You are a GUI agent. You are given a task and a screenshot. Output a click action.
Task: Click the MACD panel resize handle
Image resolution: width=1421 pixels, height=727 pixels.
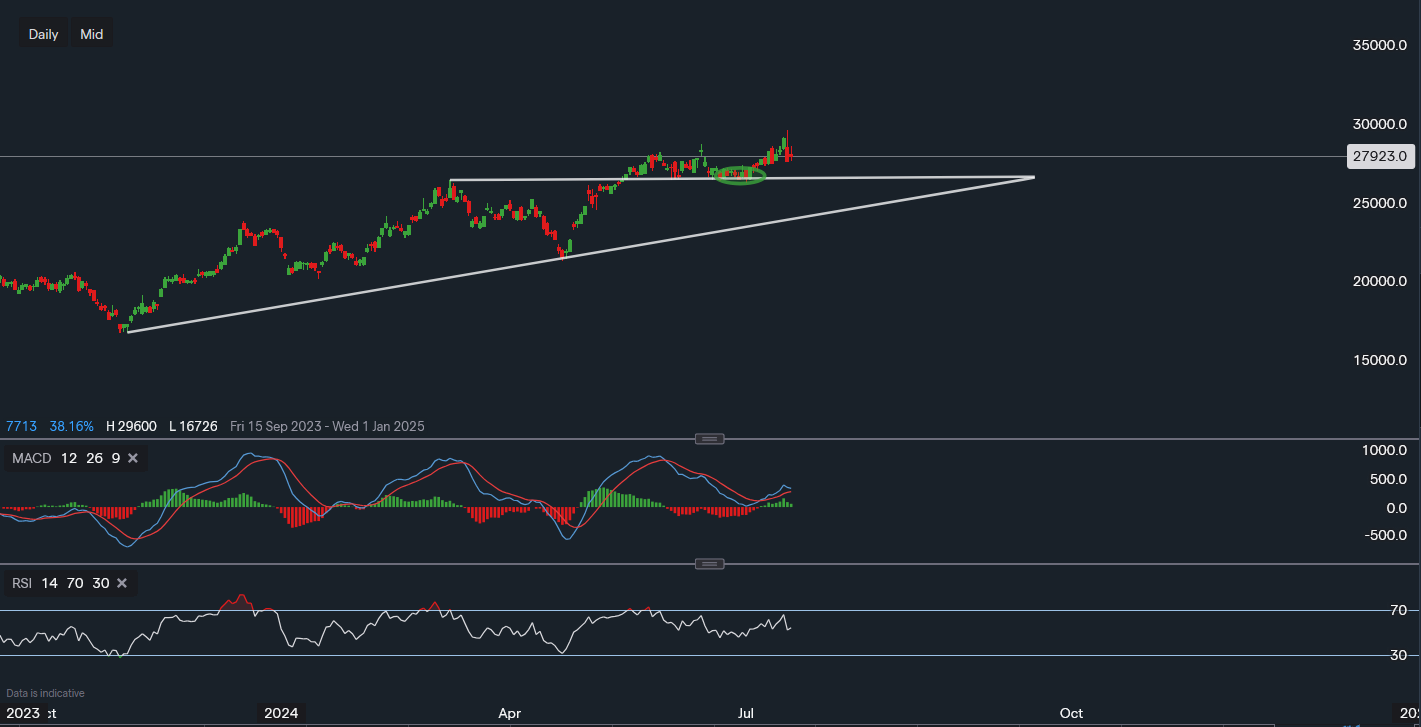pos(709,438)
